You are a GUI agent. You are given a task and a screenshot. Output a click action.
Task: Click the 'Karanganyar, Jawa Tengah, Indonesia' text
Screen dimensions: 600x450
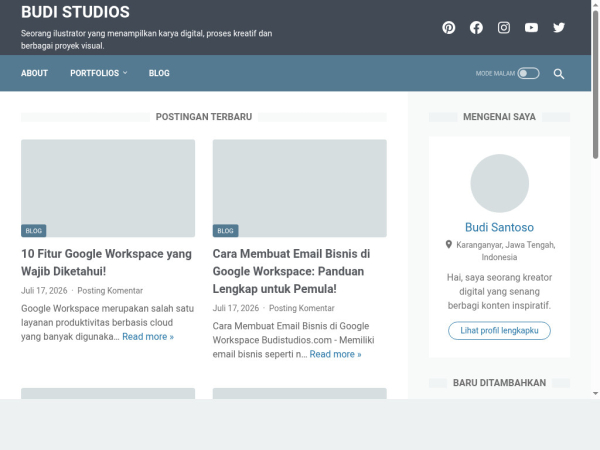pyautogui.click(x=505, y=251)
